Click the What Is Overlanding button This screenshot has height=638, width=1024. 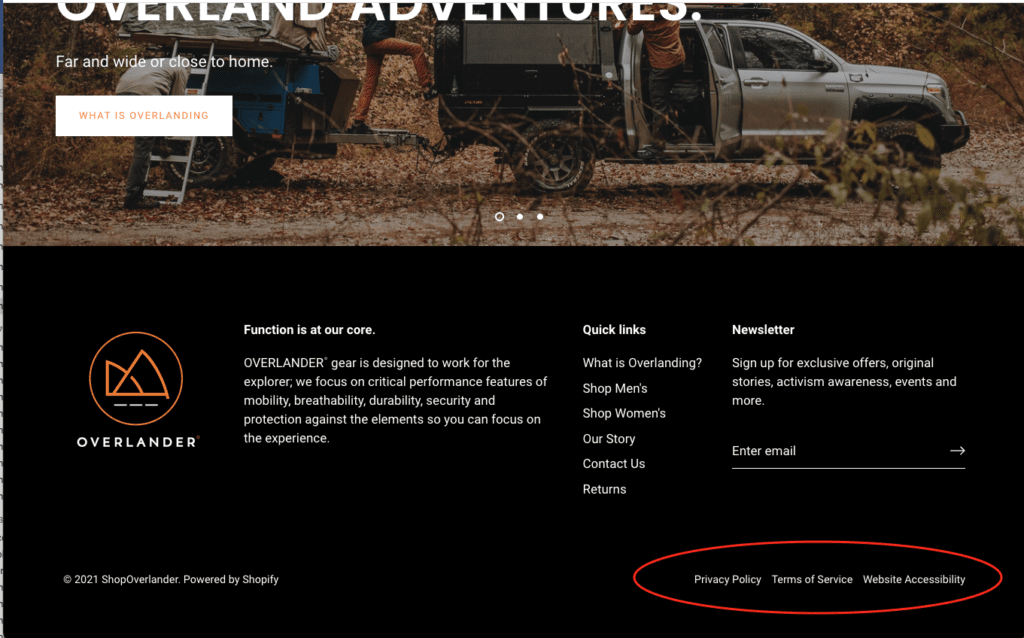click(144, 116)
